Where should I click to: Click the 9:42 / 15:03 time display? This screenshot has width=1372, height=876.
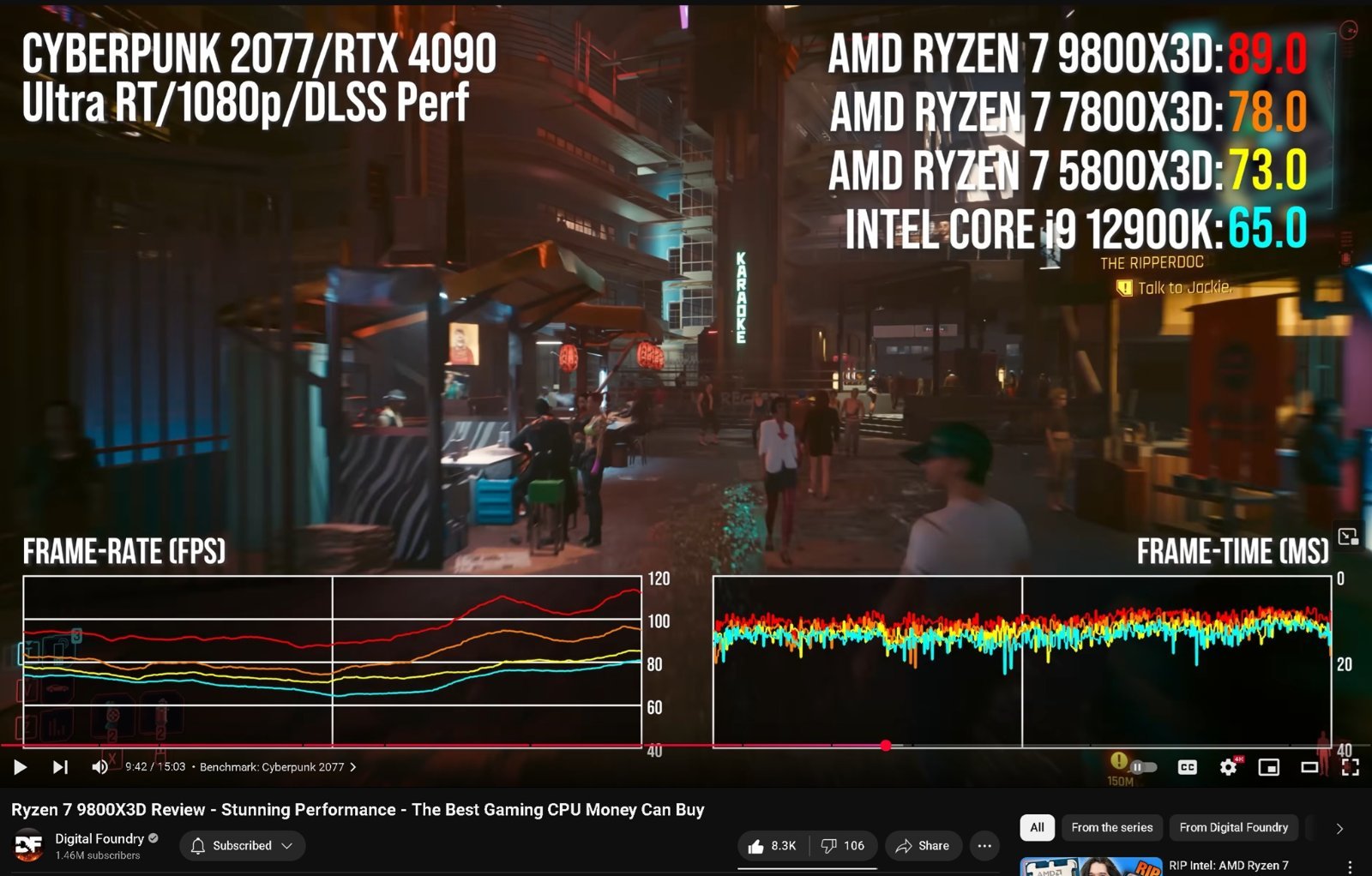[x=155, y=767]
